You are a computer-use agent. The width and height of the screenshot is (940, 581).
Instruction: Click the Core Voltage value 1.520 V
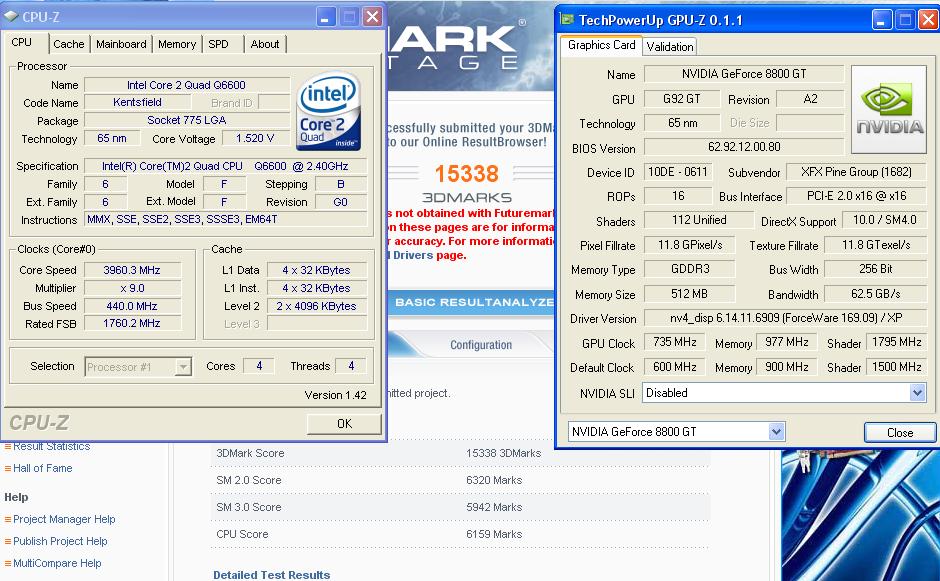255,139
